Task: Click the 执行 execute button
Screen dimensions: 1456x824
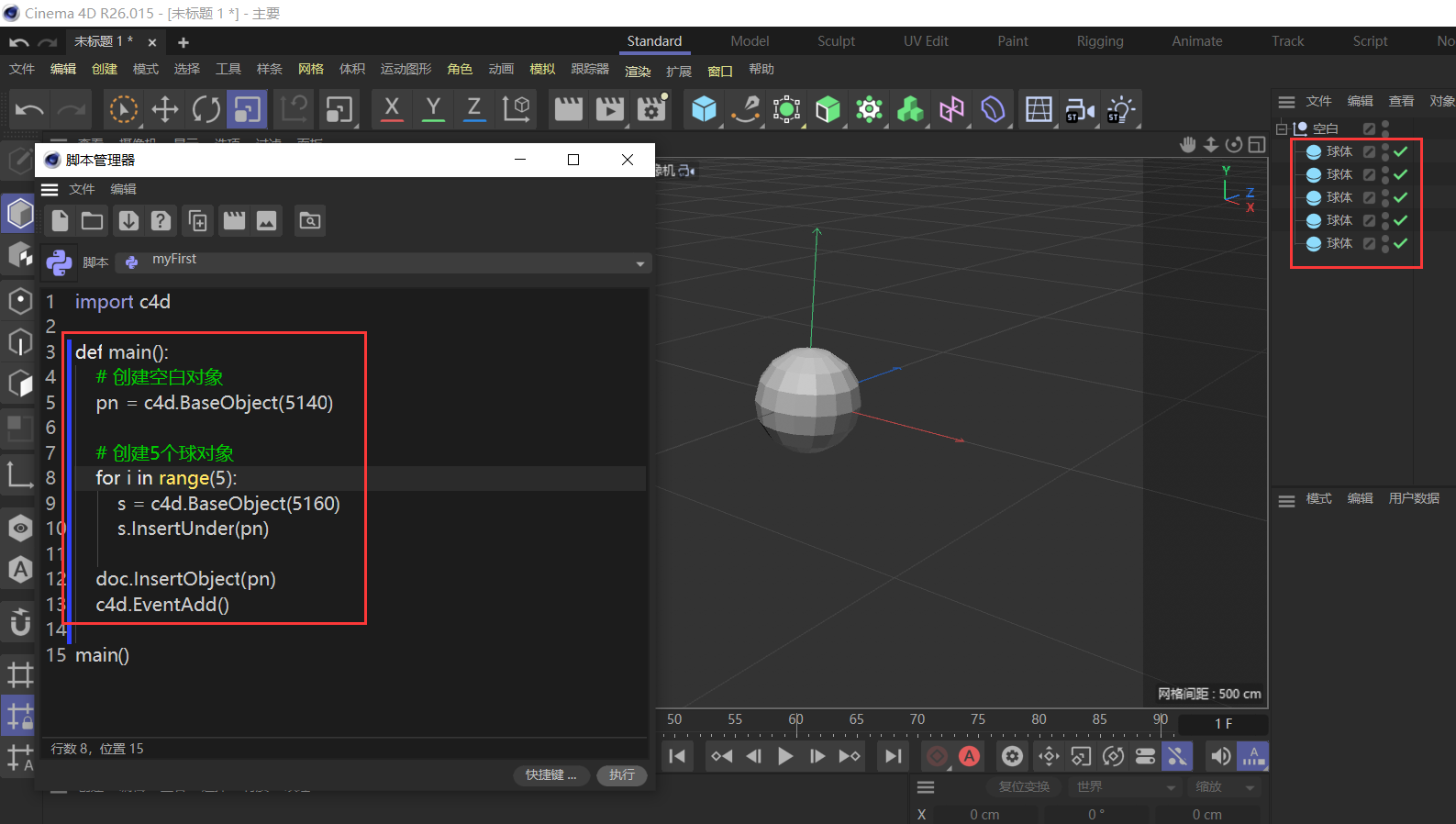Action: point(622,775)
